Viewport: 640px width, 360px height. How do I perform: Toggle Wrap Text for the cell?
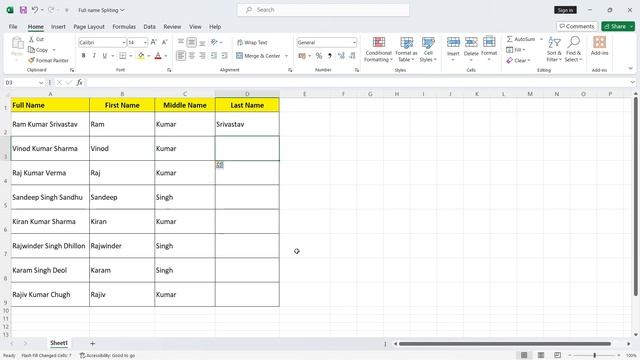tap(252, 42)
